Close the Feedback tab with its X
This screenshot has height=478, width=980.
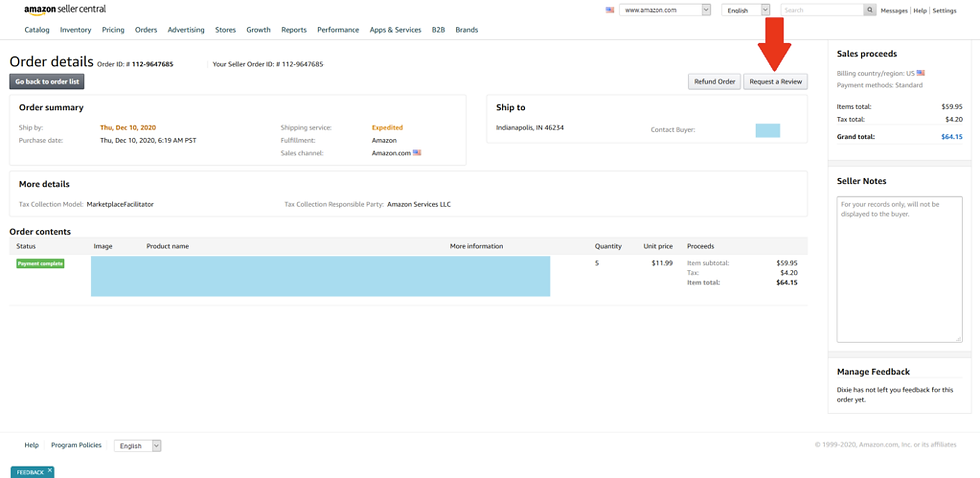pyautogui.click(x=50, y=470)
